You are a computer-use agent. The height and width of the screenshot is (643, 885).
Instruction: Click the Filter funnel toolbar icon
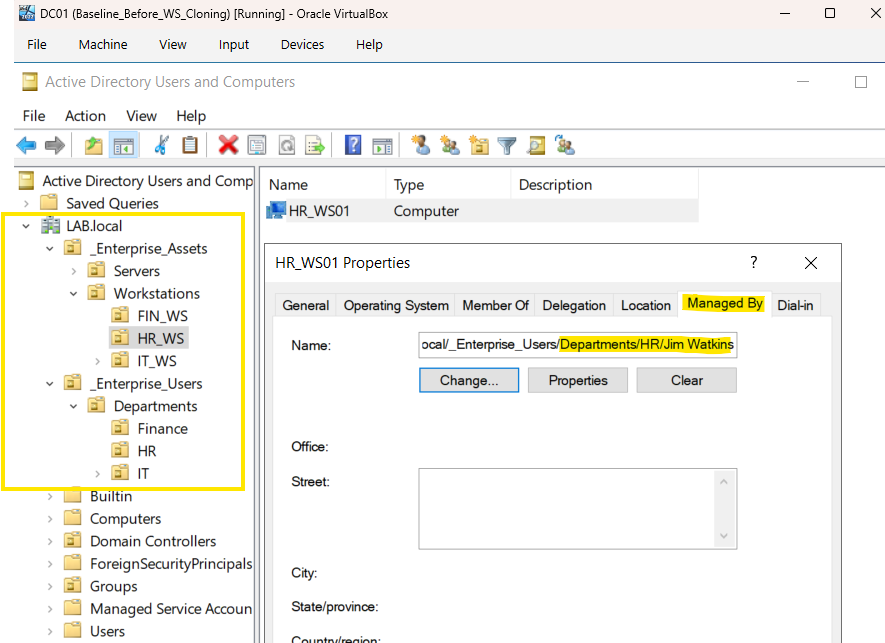(x=507, y=146)
